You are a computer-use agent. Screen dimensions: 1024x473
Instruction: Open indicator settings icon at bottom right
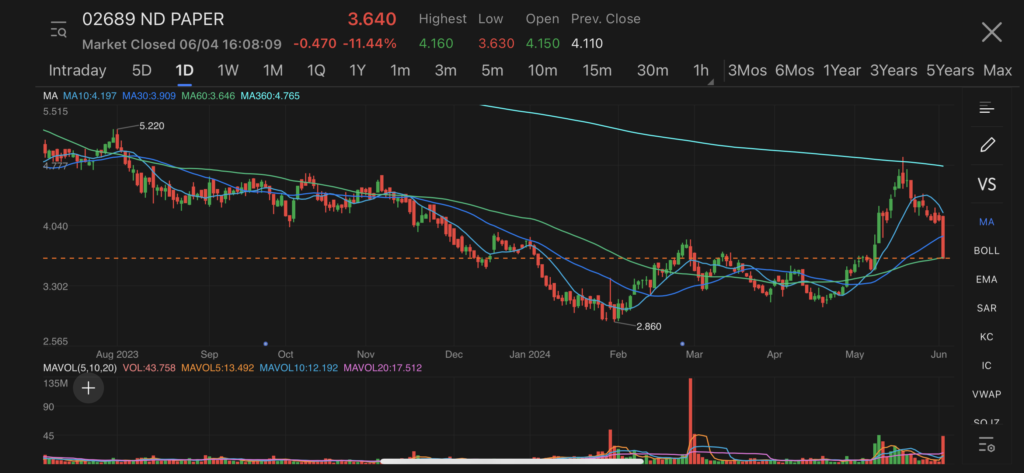[x=987, y=445]
